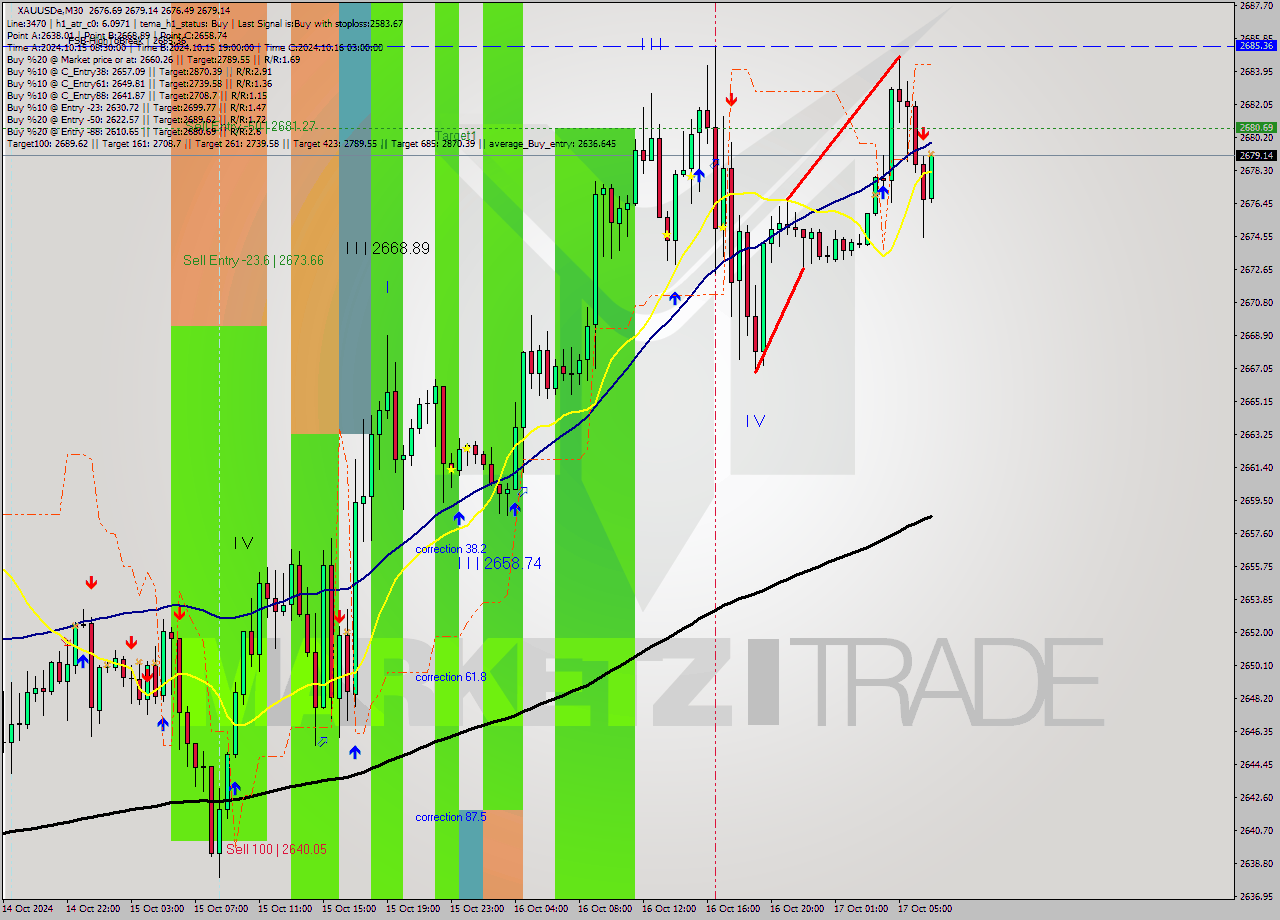Screen dimensions: 1280x920
Task: Click the XAUUSDe,M30 symbol title
Action: point(52,10)
